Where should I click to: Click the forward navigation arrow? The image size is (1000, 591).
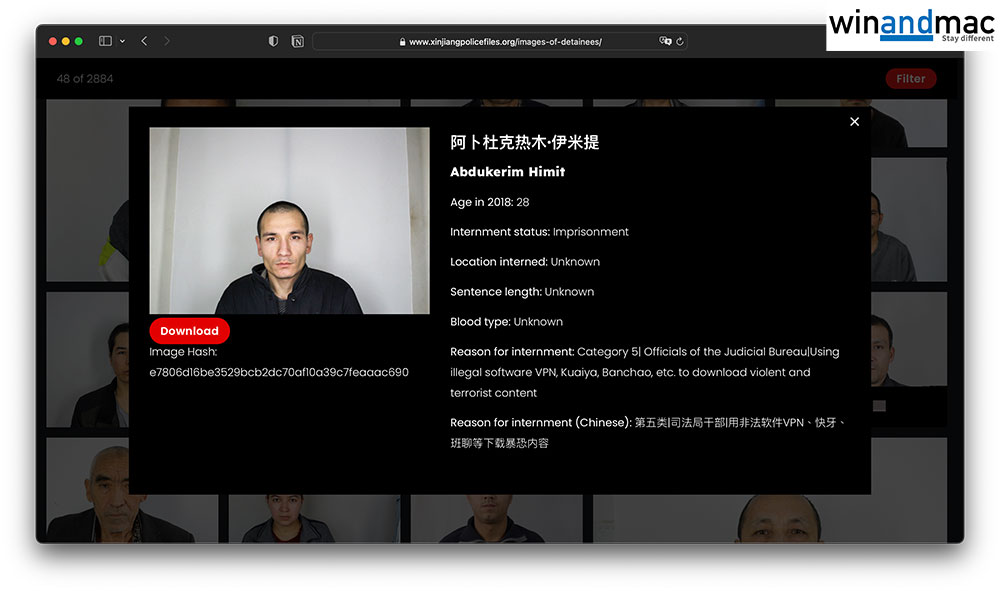point(166,41)
